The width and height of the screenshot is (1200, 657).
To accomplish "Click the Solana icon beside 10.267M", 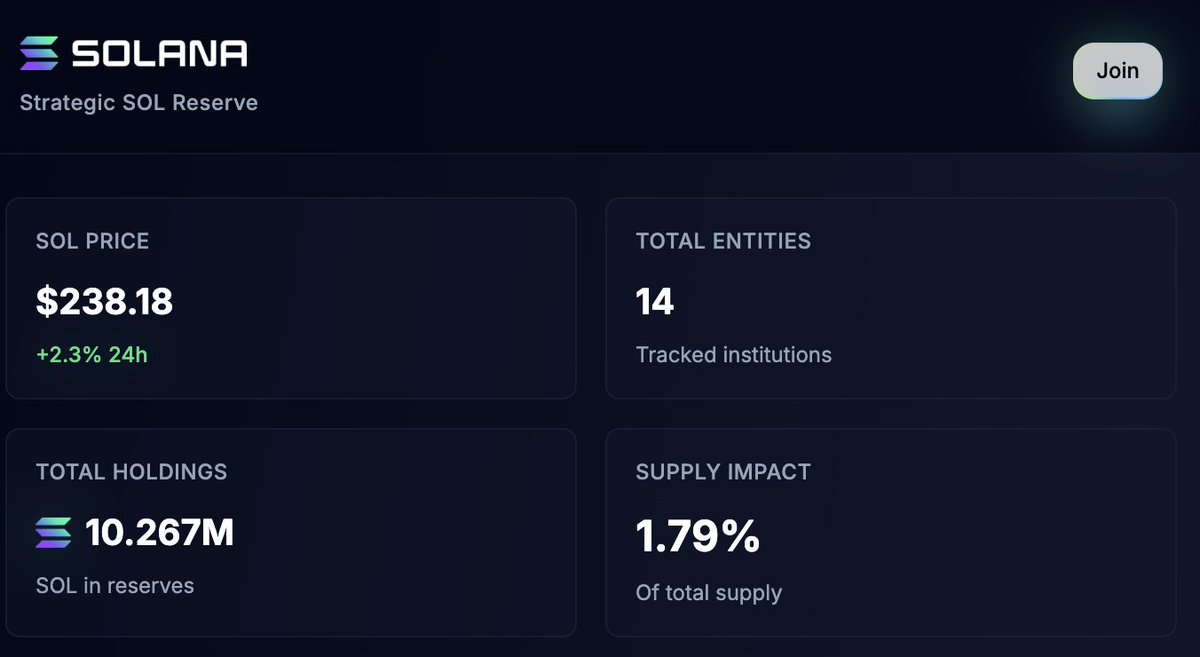I will coord(54,533).
